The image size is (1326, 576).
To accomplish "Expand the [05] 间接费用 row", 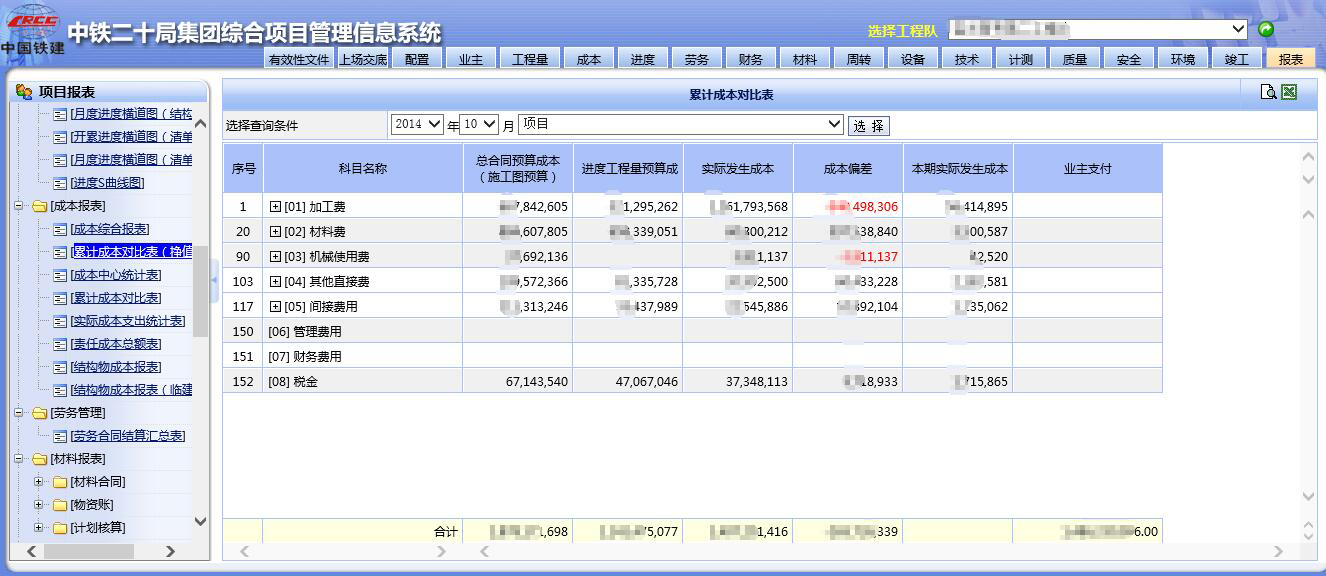I will [x=276, y=307].
